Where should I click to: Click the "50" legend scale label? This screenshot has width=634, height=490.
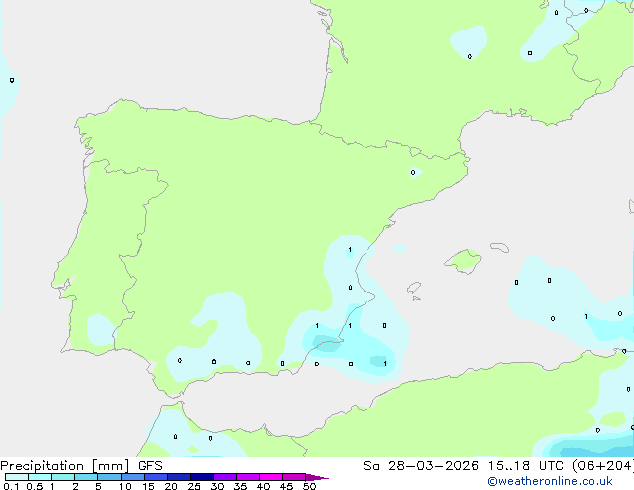[x=309, y=486]
